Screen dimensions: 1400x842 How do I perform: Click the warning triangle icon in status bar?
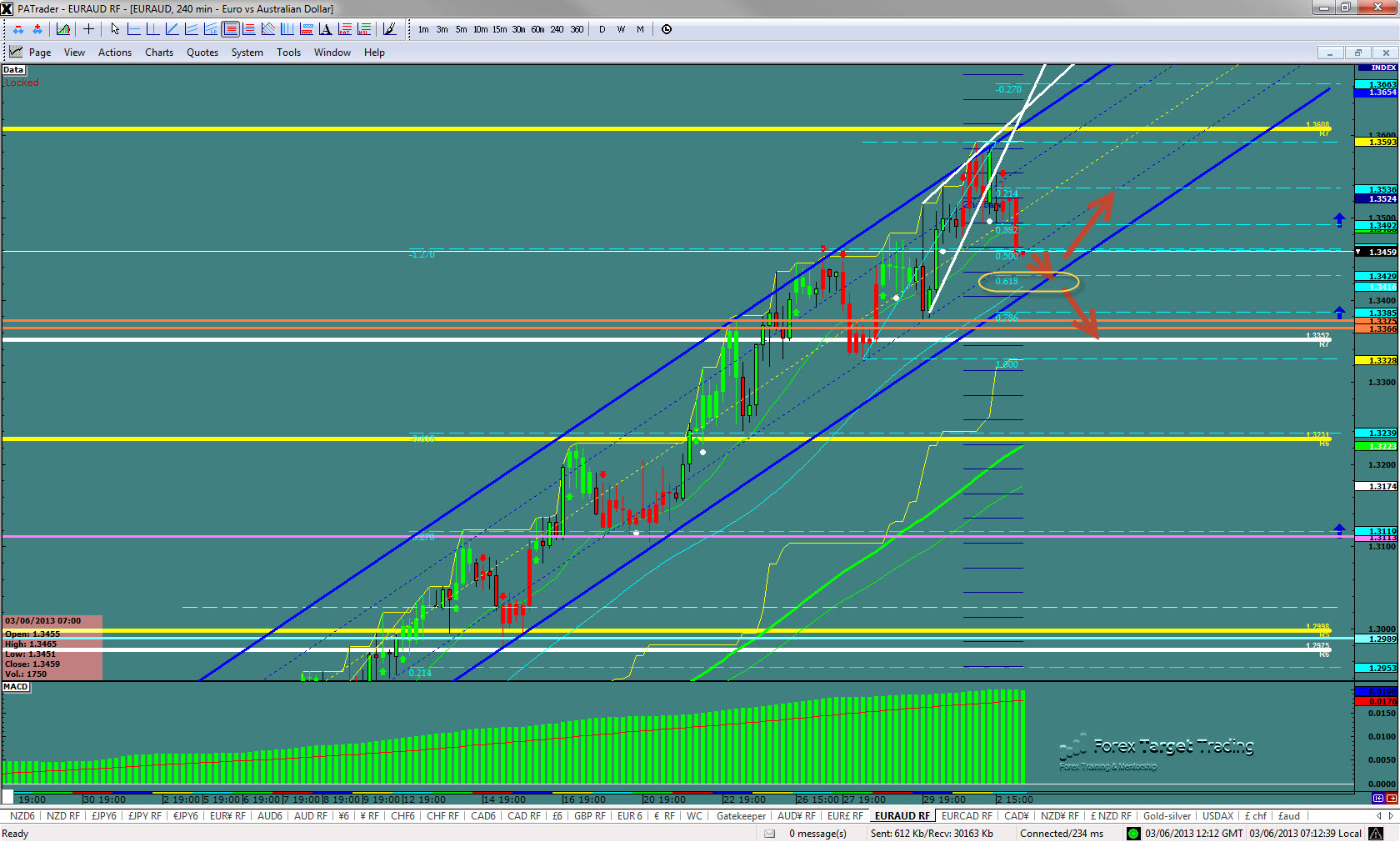coord(1376,834)
